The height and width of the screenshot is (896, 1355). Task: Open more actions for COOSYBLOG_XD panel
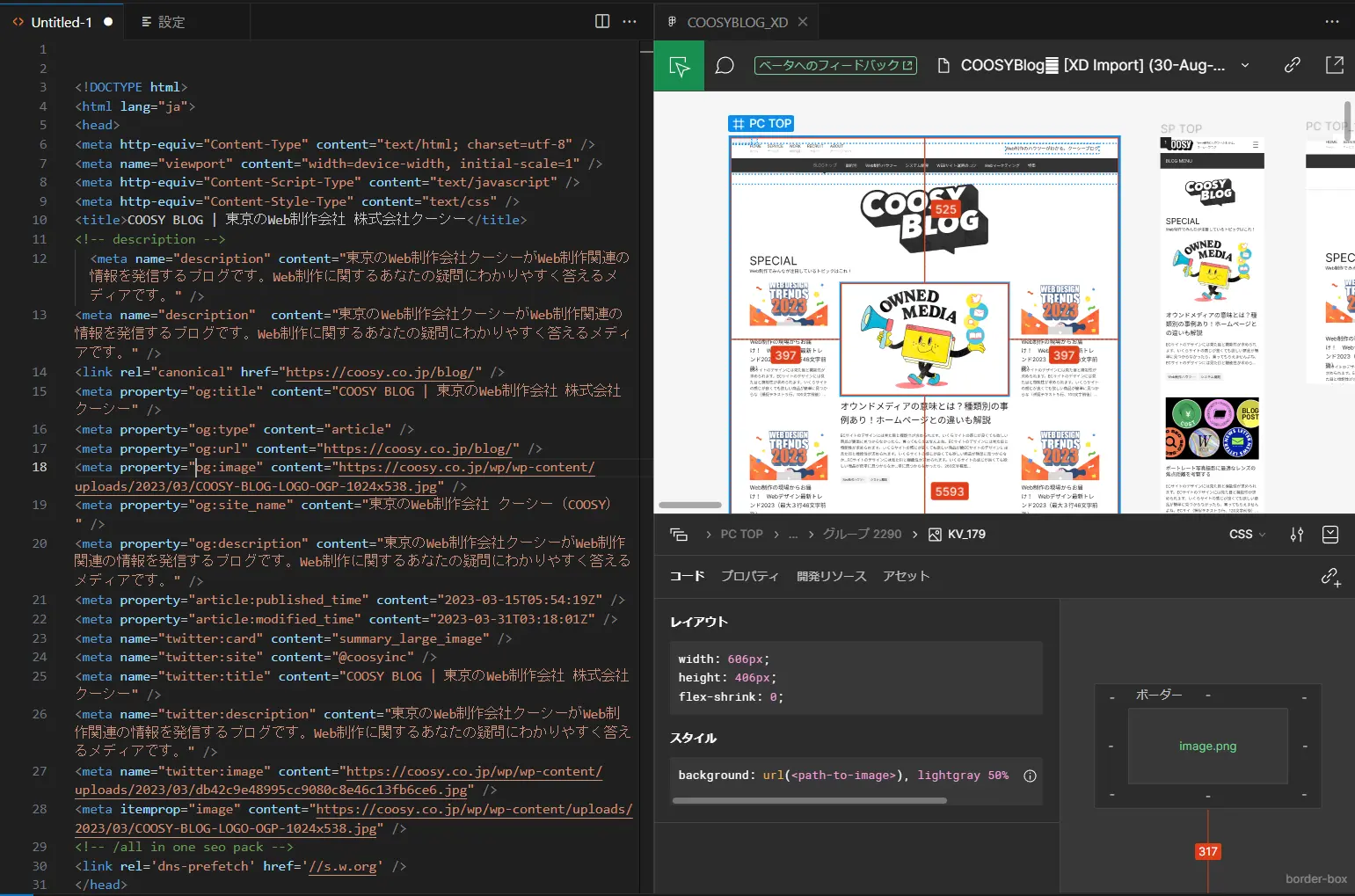click(1332, 21)
